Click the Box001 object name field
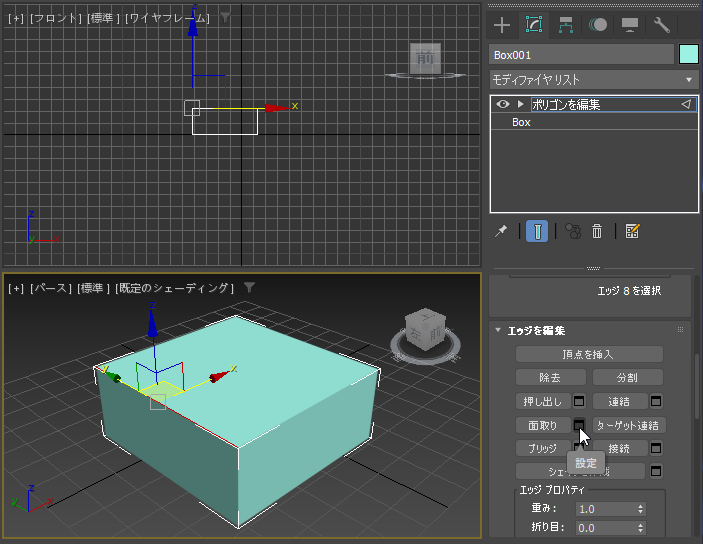 (x=581, y=55)
